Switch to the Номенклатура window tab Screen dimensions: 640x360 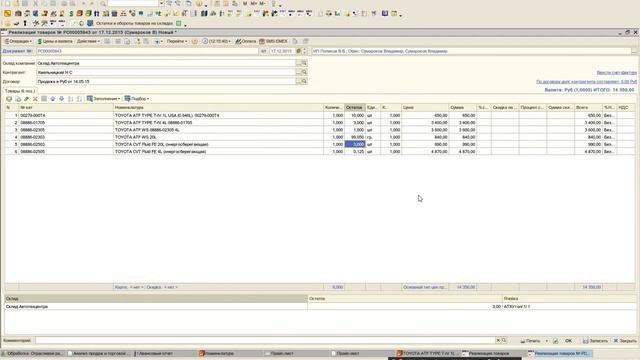click(x=231, y=353)
